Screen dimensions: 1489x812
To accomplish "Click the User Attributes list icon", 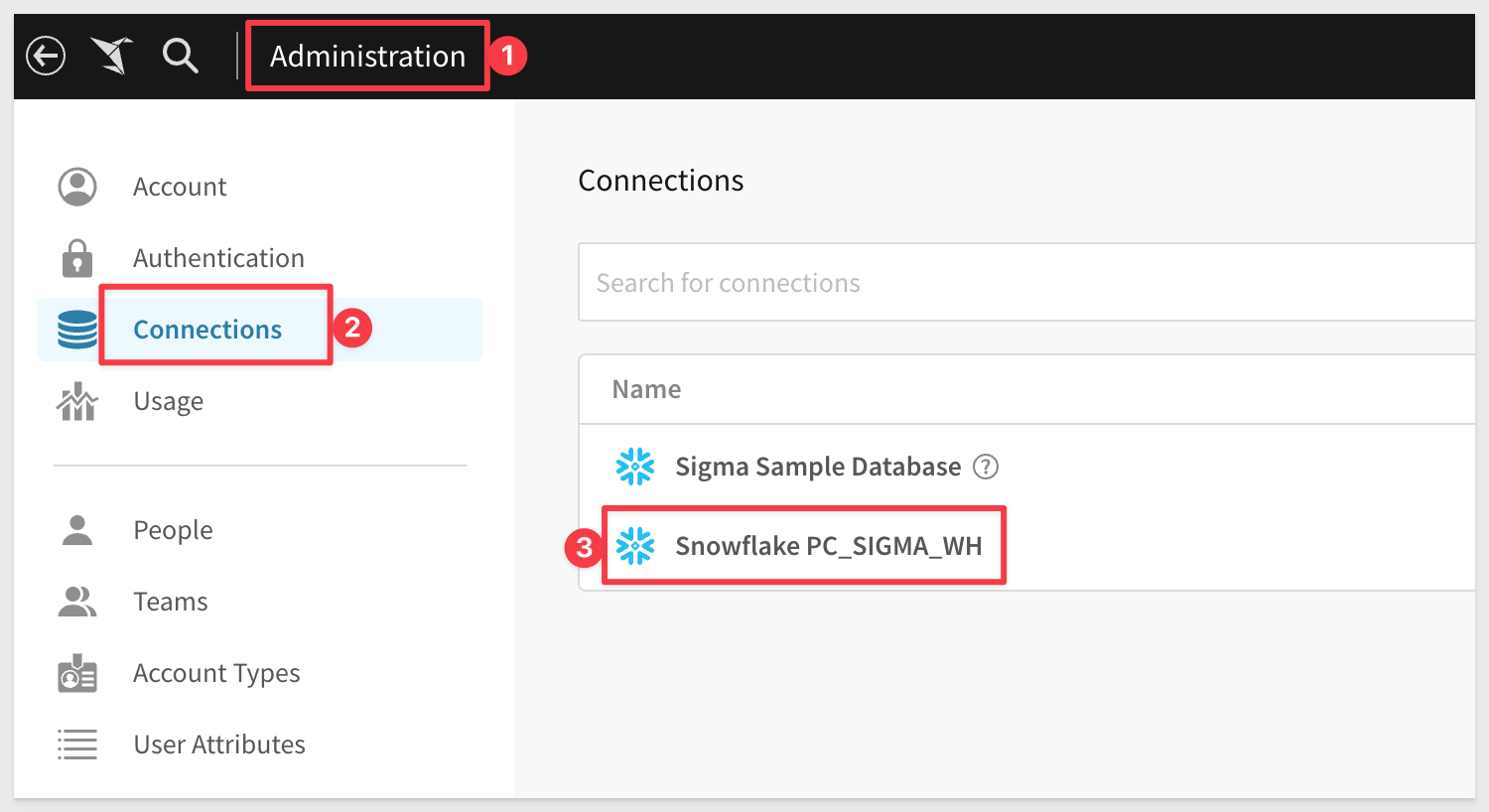I will coord(77,744).
